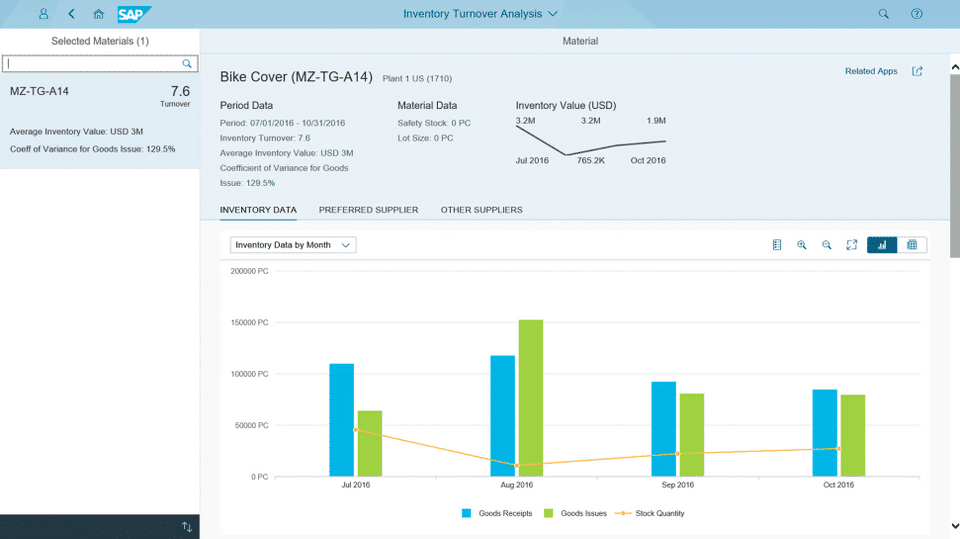Open sort options in materials list footer

point(186,527)
